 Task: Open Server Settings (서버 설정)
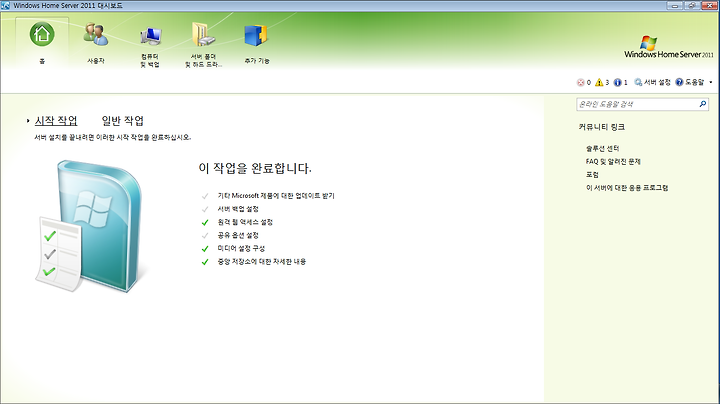(x=652, y=83)
